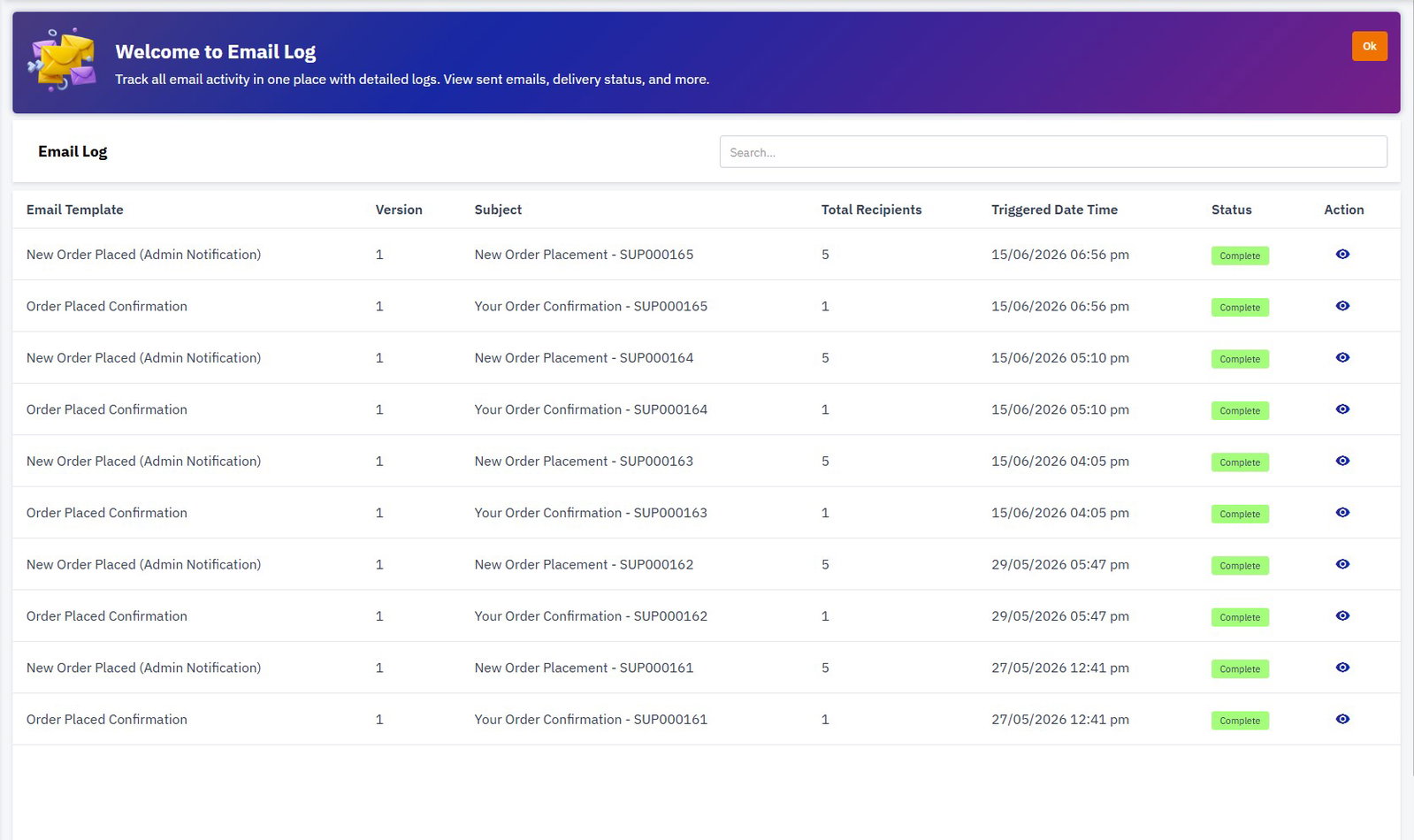Click recipients count in New Order Placement SUP000161 row
Image resolution: width=1414 pixels, height=840 pixels.
click(825, 668)
